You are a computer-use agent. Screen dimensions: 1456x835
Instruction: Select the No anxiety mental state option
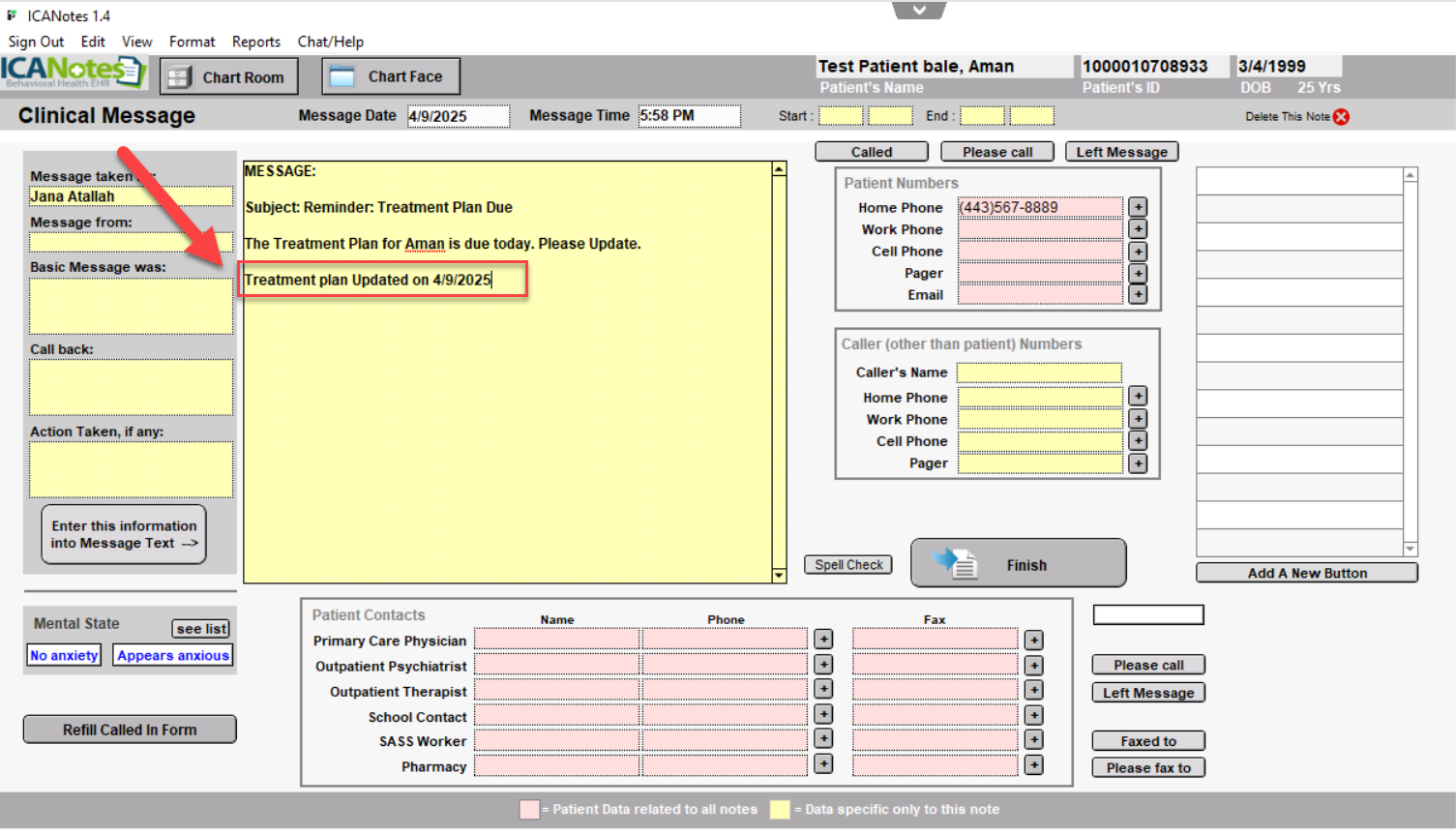64,656
